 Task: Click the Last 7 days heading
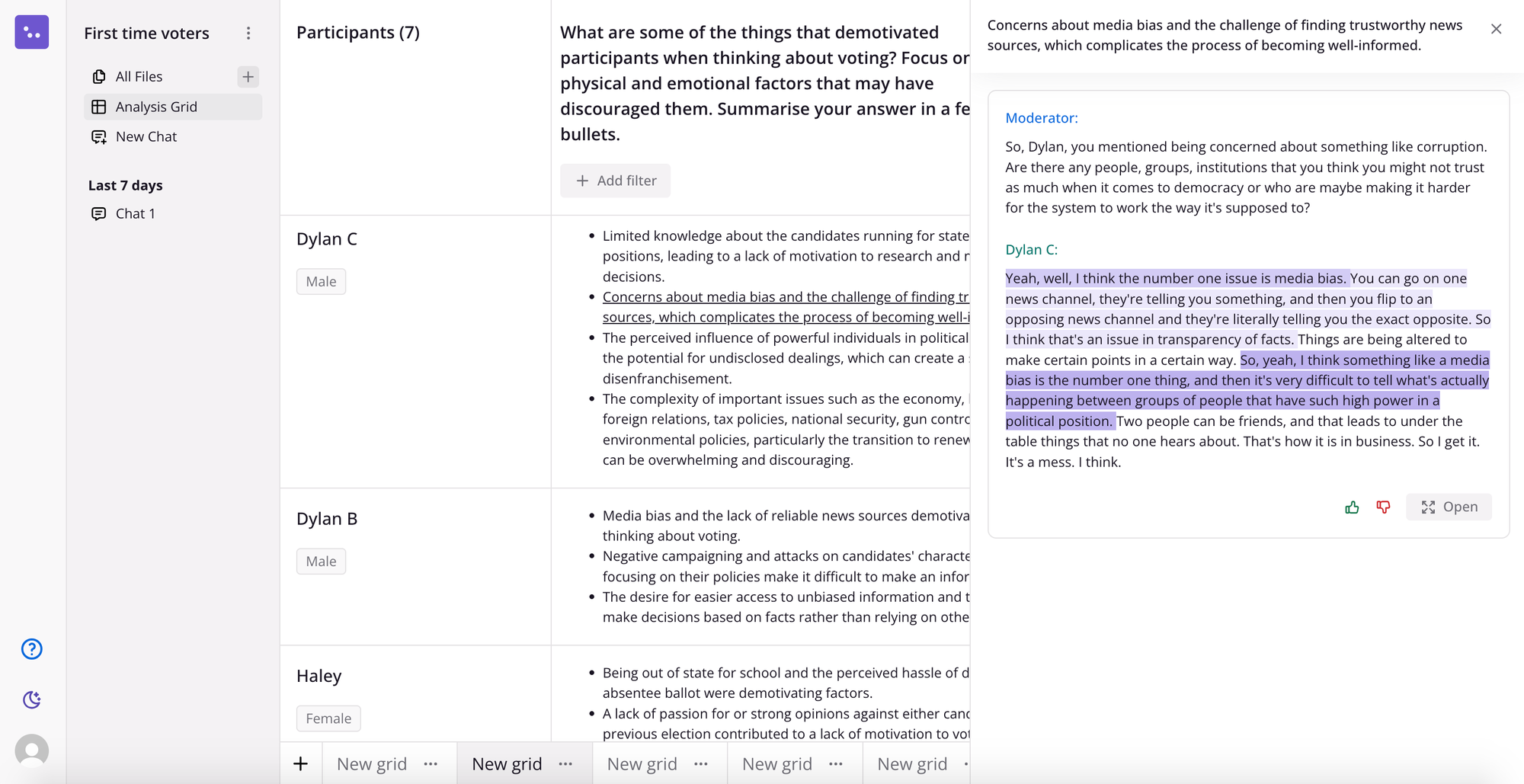pos(125,185)
